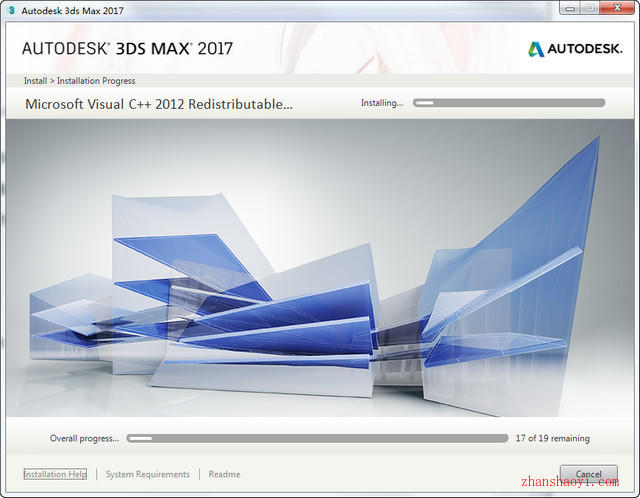The height and width of the screenshot is (498, 640).
Task: Close the Autodesk 3ds Max 2017 window
Action: pos(618,8)
